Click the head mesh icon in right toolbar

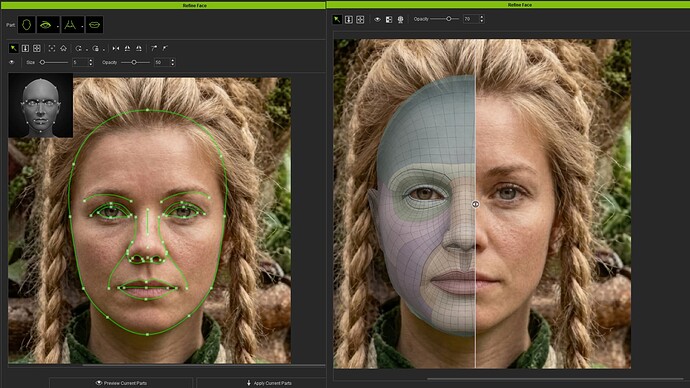(400, 19)
